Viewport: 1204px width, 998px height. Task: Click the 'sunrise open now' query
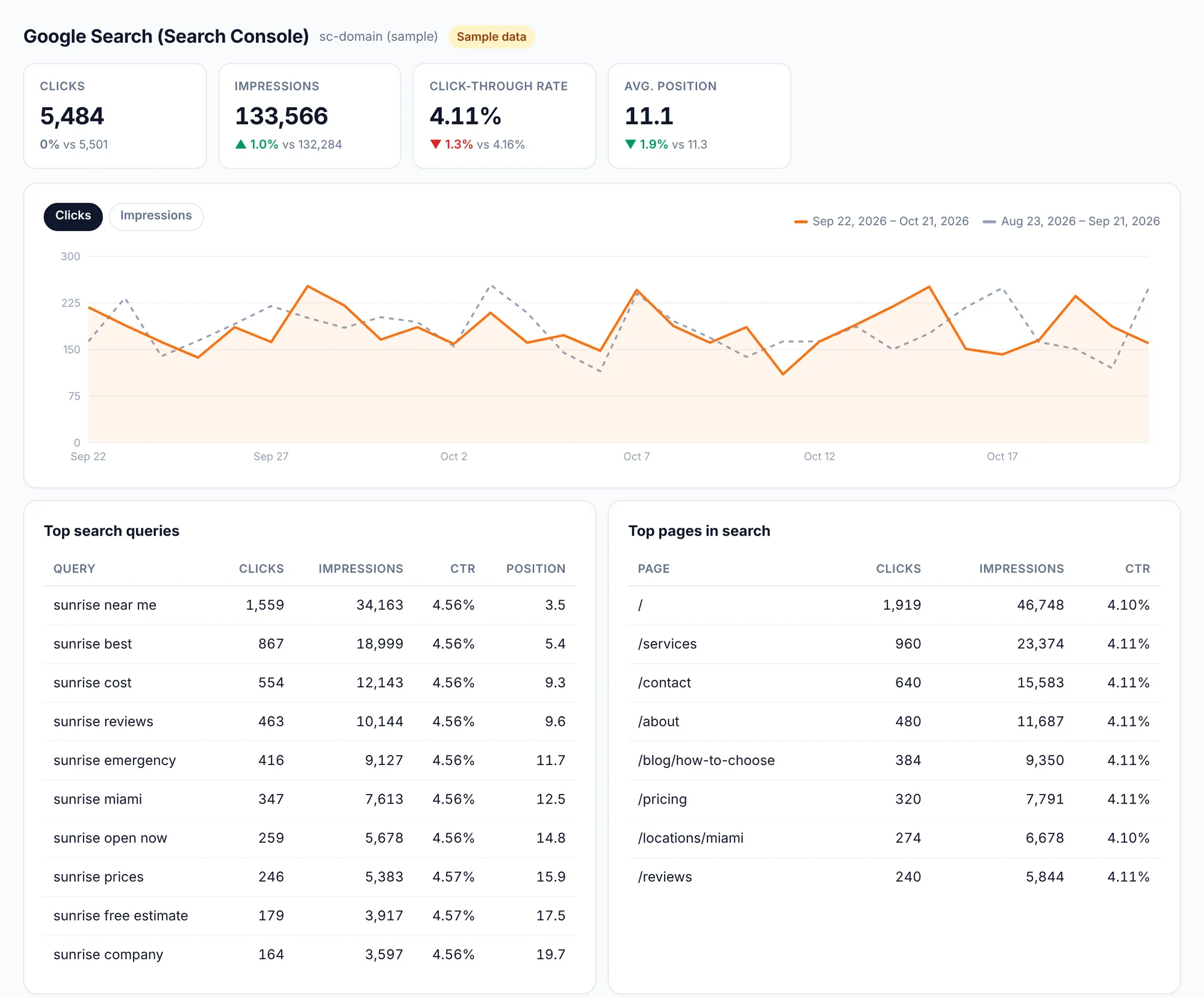[x=110, y=838]
